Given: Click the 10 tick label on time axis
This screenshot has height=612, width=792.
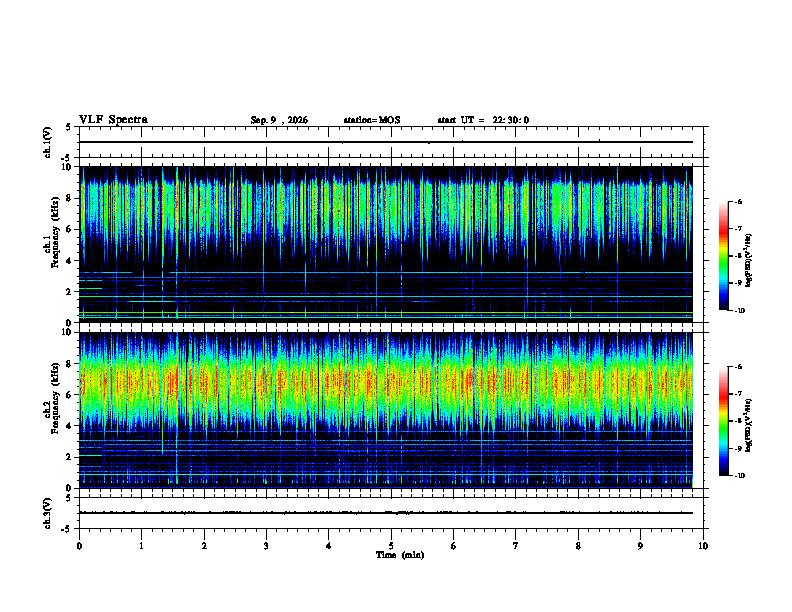Looking at the screenshot, I should [x=703, y=546].
